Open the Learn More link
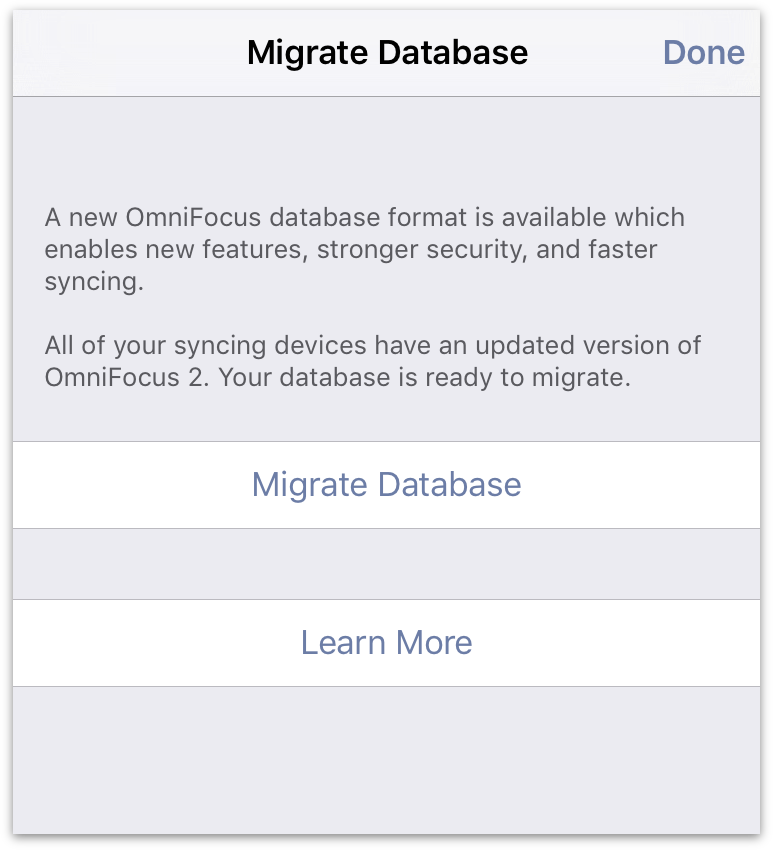Viewport: 773px width, 850px height. click(x=386, y=642)
